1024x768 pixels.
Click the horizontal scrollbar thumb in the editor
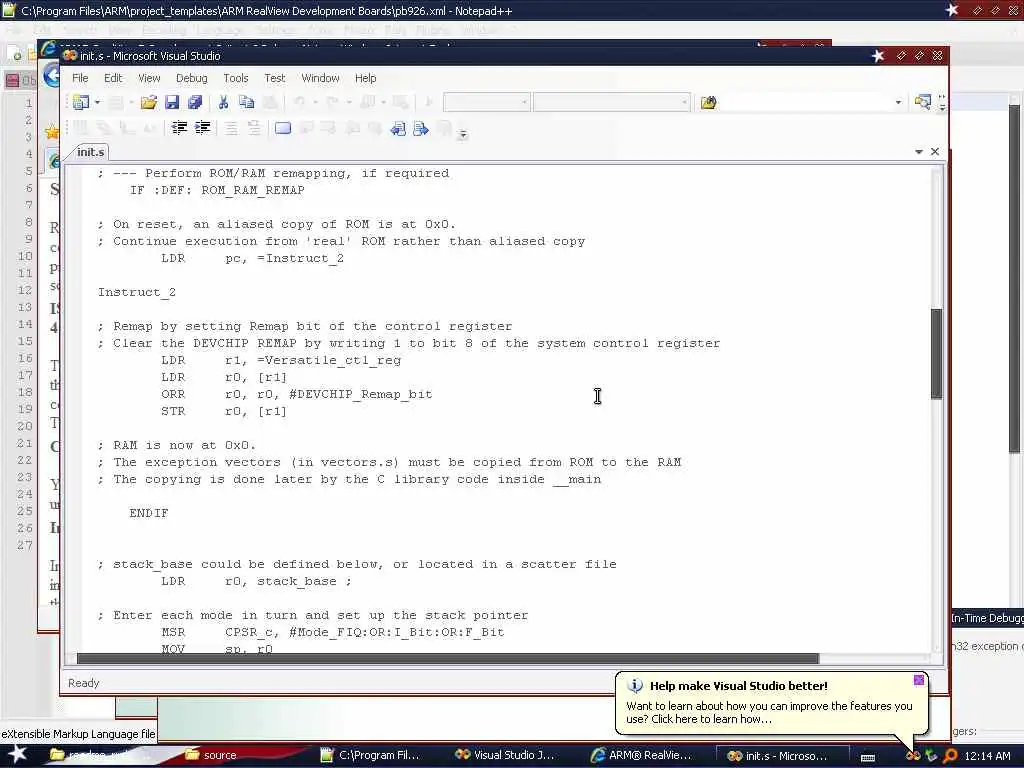coord(447,658)
